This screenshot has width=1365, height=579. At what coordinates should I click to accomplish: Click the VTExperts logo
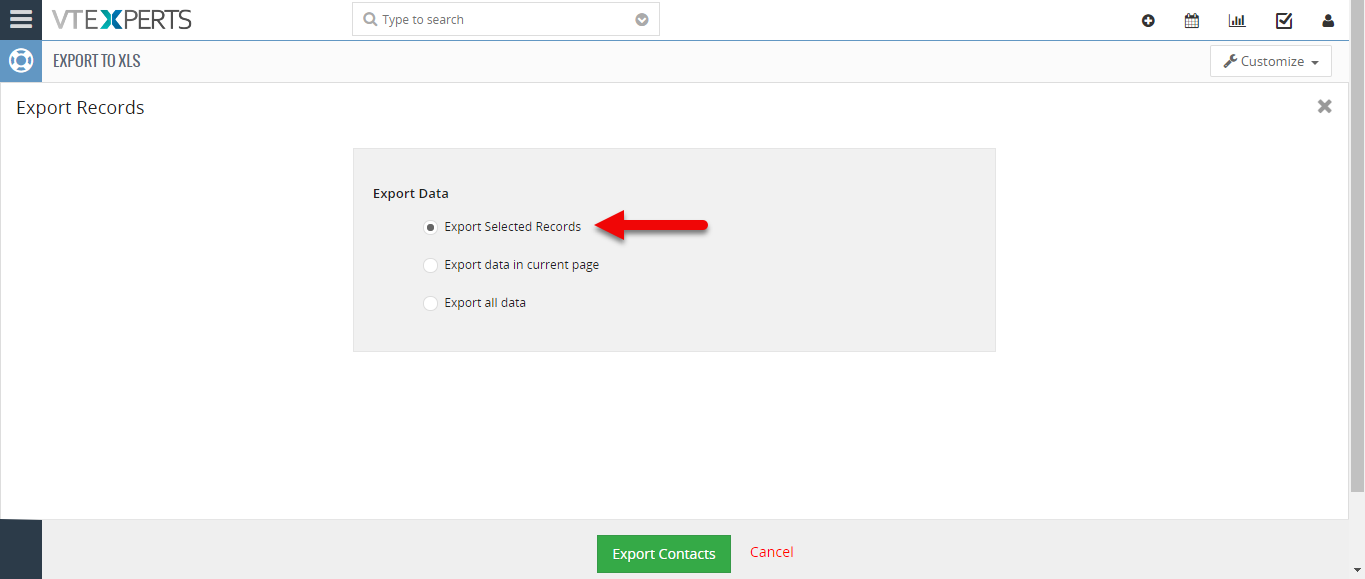click(x=122, y=19)
